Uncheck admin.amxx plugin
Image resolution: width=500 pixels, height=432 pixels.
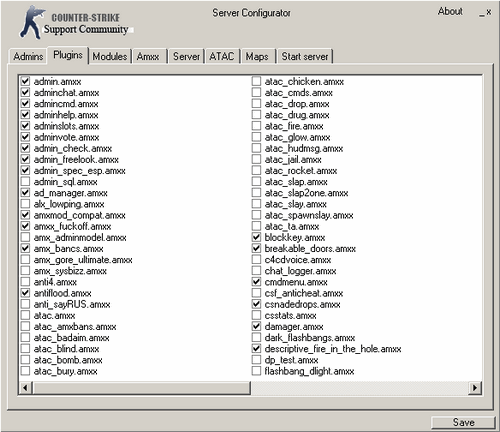coord(25,81)
